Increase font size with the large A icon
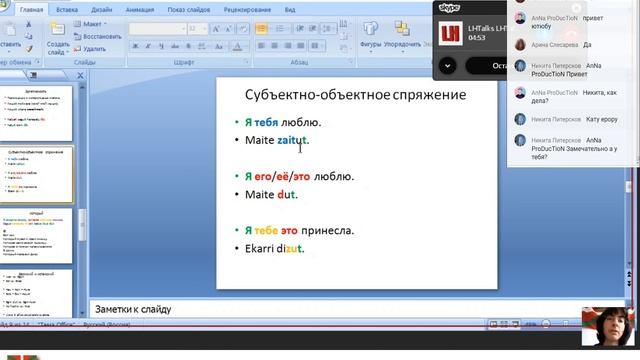This screenshot has width=640, height=360. point(216,29)
